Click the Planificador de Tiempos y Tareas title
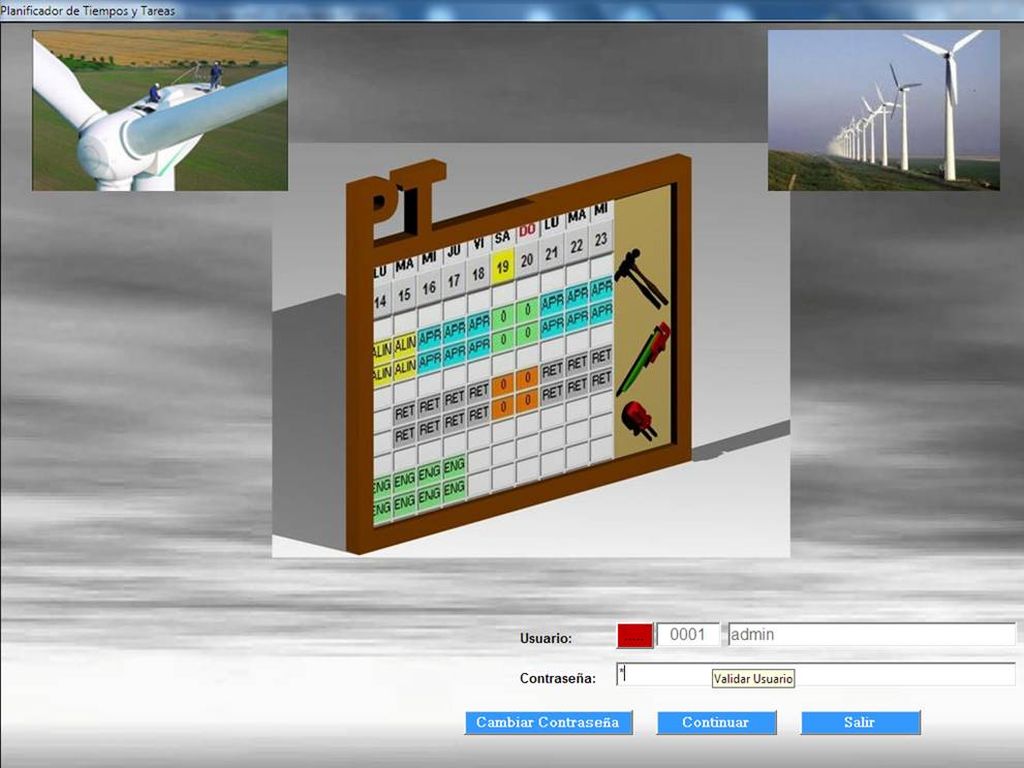The width and height of the screenshot is (1024, 768). pyautogui.click(x=88, y=11)
